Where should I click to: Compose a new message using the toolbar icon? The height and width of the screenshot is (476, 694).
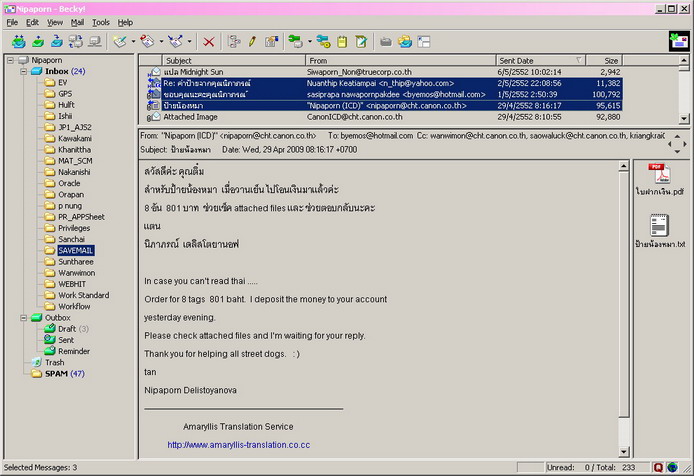click(x=120, y=42)
